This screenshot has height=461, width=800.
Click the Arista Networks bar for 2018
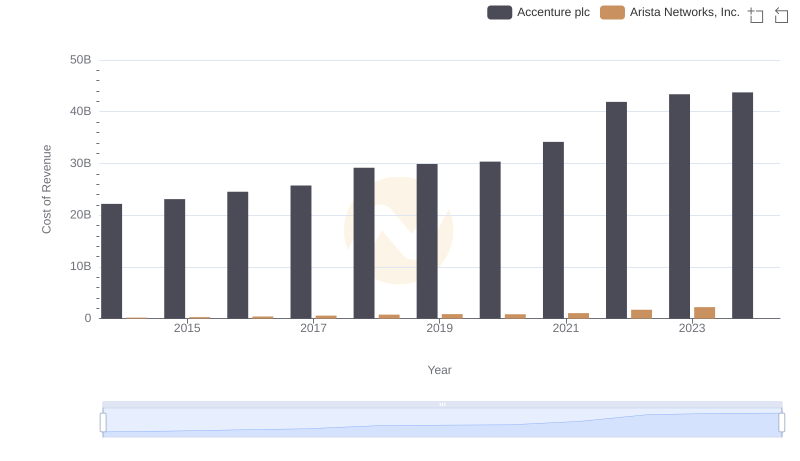(389, 317)
